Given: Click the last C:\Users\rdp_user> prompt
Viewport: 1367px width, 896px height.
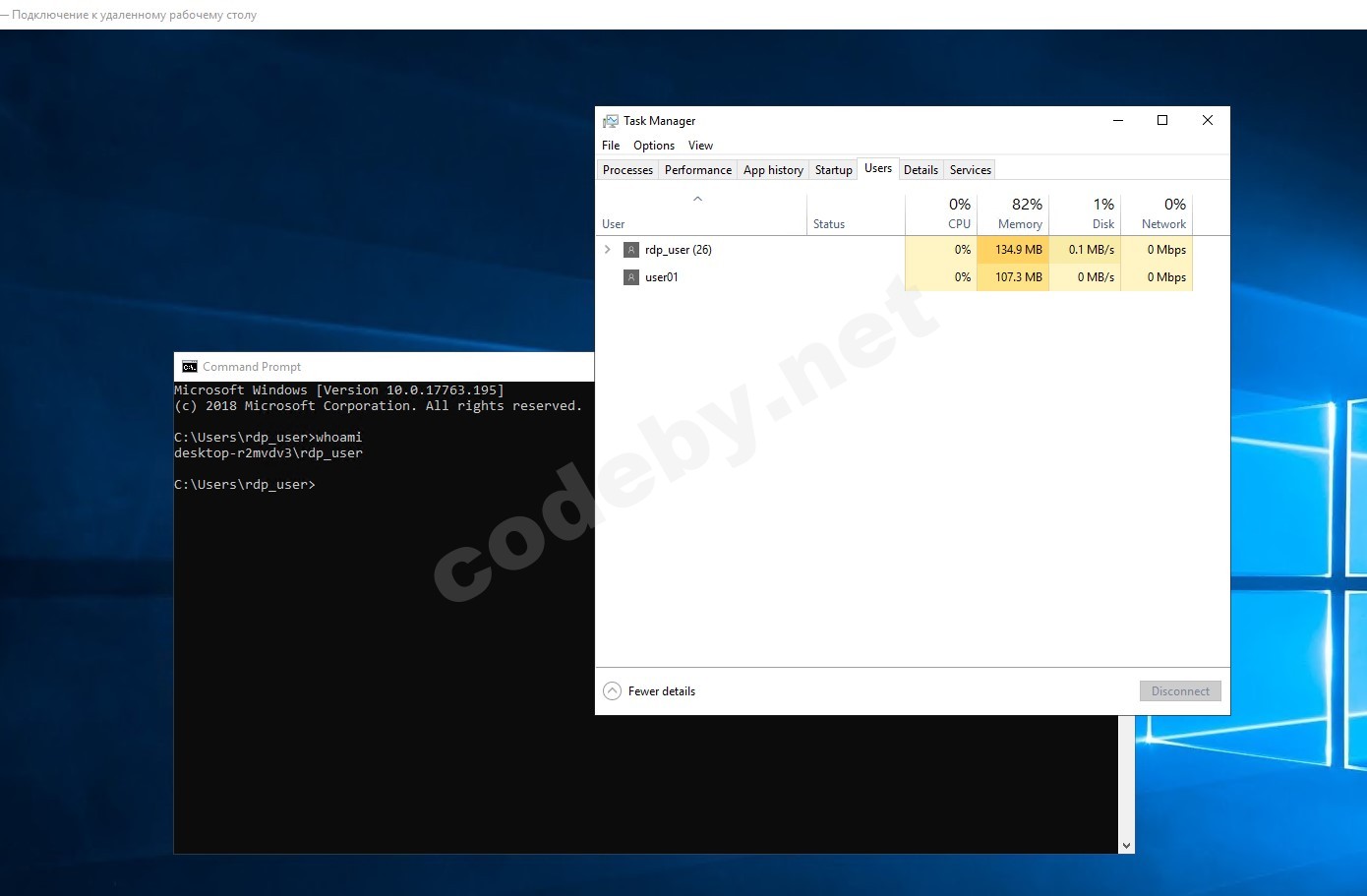Looking at the screenshot, I should pyautogui.click(x=245, y=485).
